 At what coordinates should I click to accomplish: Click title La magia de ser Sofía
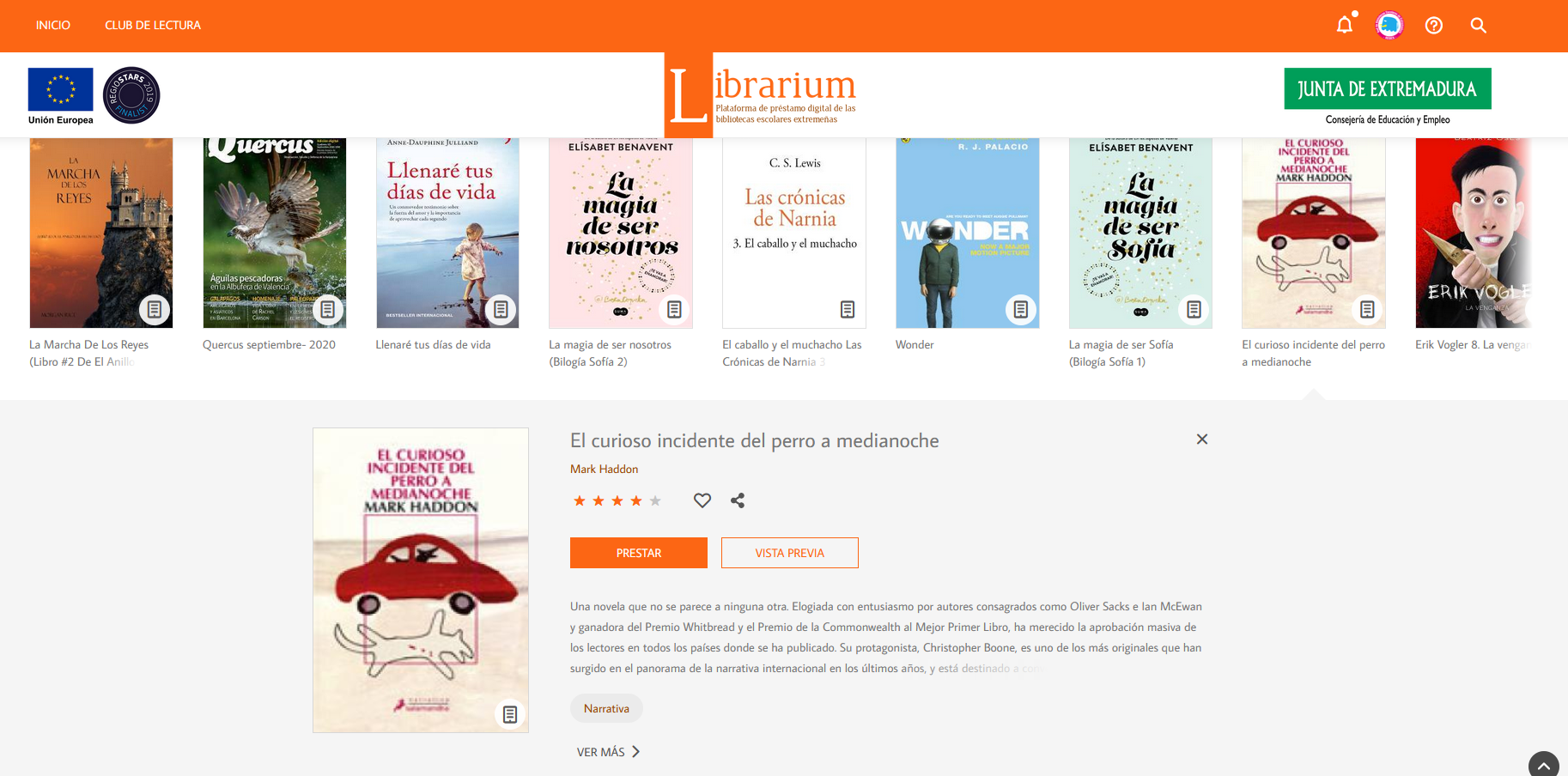pyautogui.click(x=1121, y=353)
